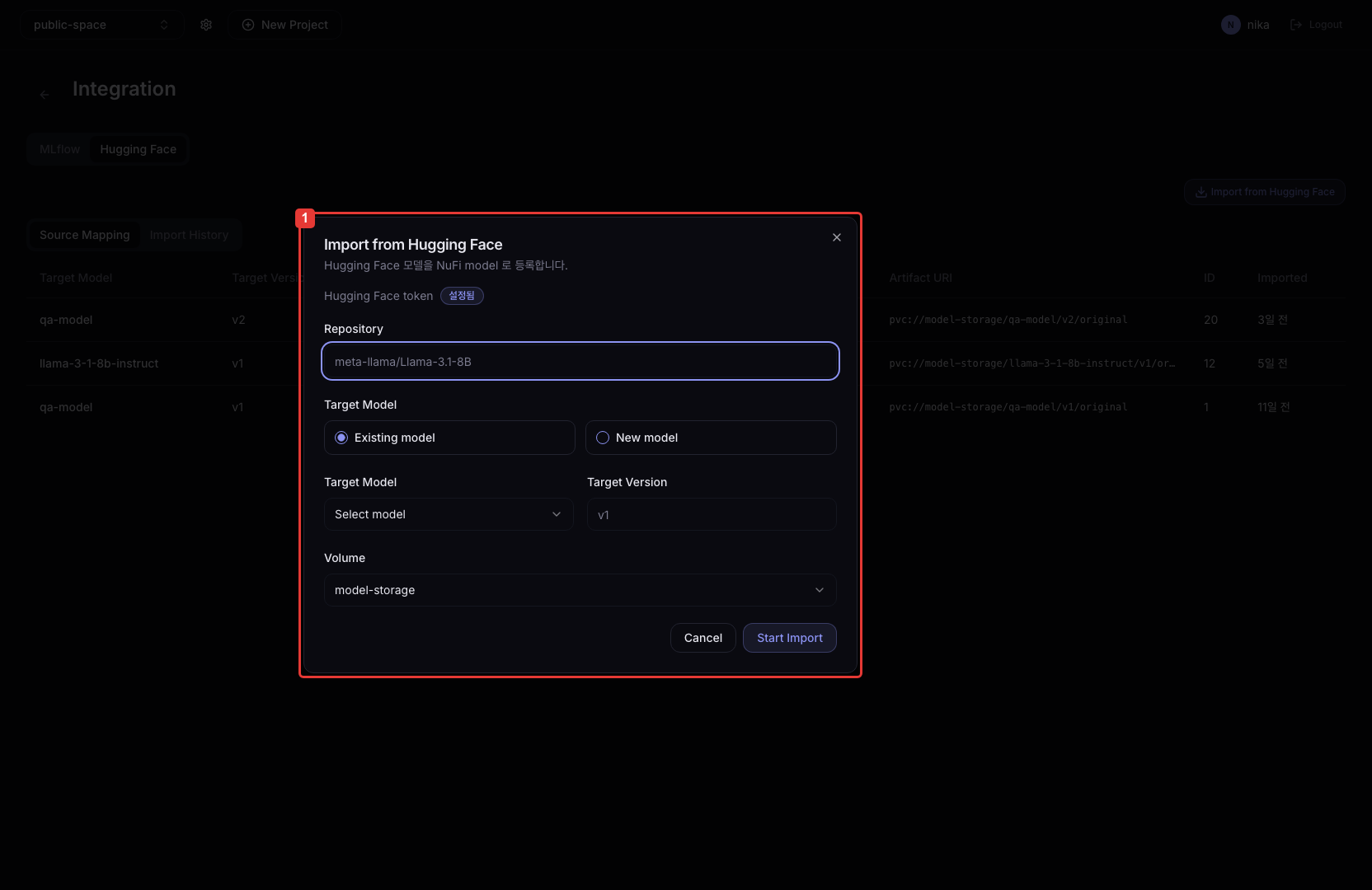Image resolution: width=1372 pixels, height=890 pixels.
Task: Click the Imported column header
Action: 1282,278
